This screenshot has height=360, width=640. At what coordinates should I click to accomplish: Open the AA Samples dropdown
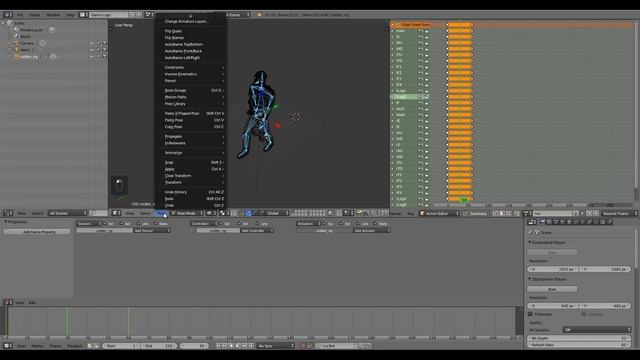[x=597, y=330]
